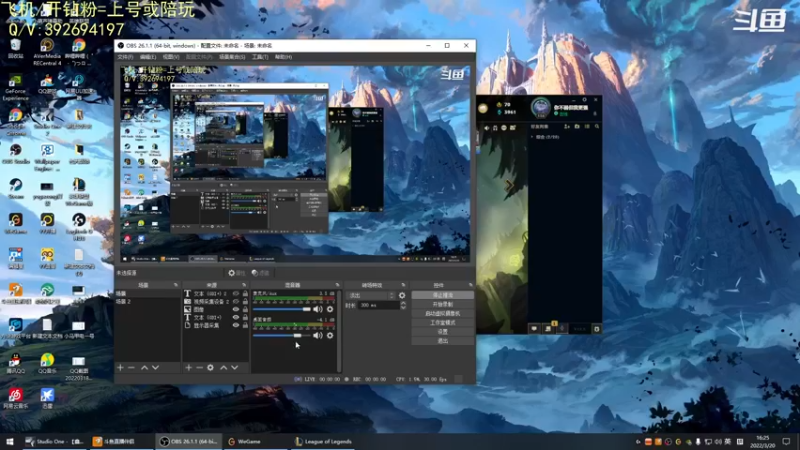Click the chat bubble icon at League client bottom
The height and width of the screenshot is (450, 800).
pyautogui.click(x=534, y=329)
